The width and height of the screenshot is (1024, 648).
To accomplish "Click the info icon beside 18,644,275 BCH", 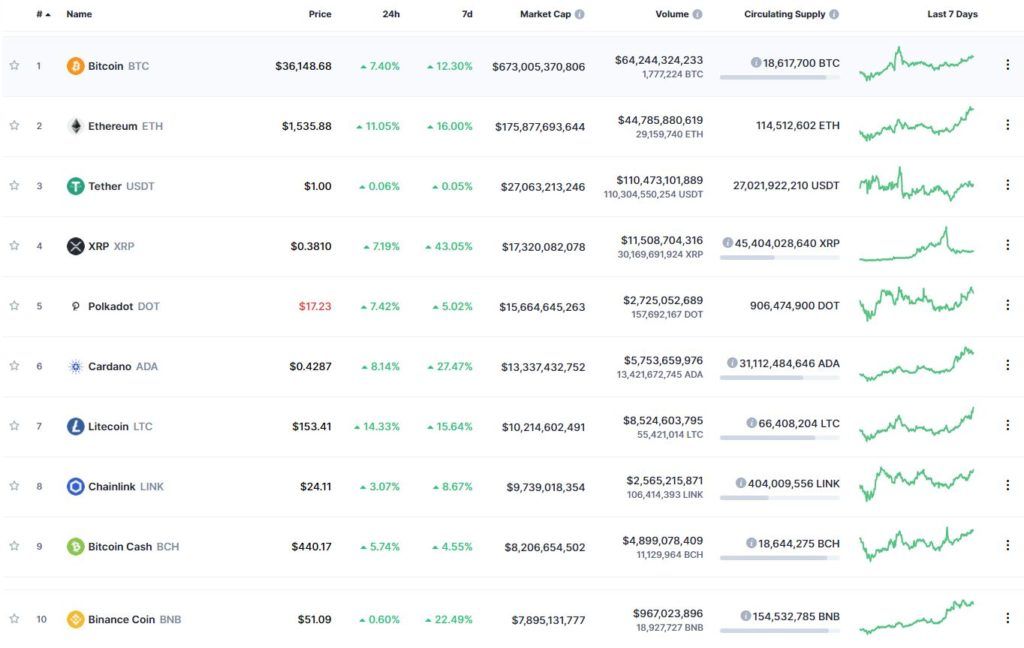I will 751,543.
